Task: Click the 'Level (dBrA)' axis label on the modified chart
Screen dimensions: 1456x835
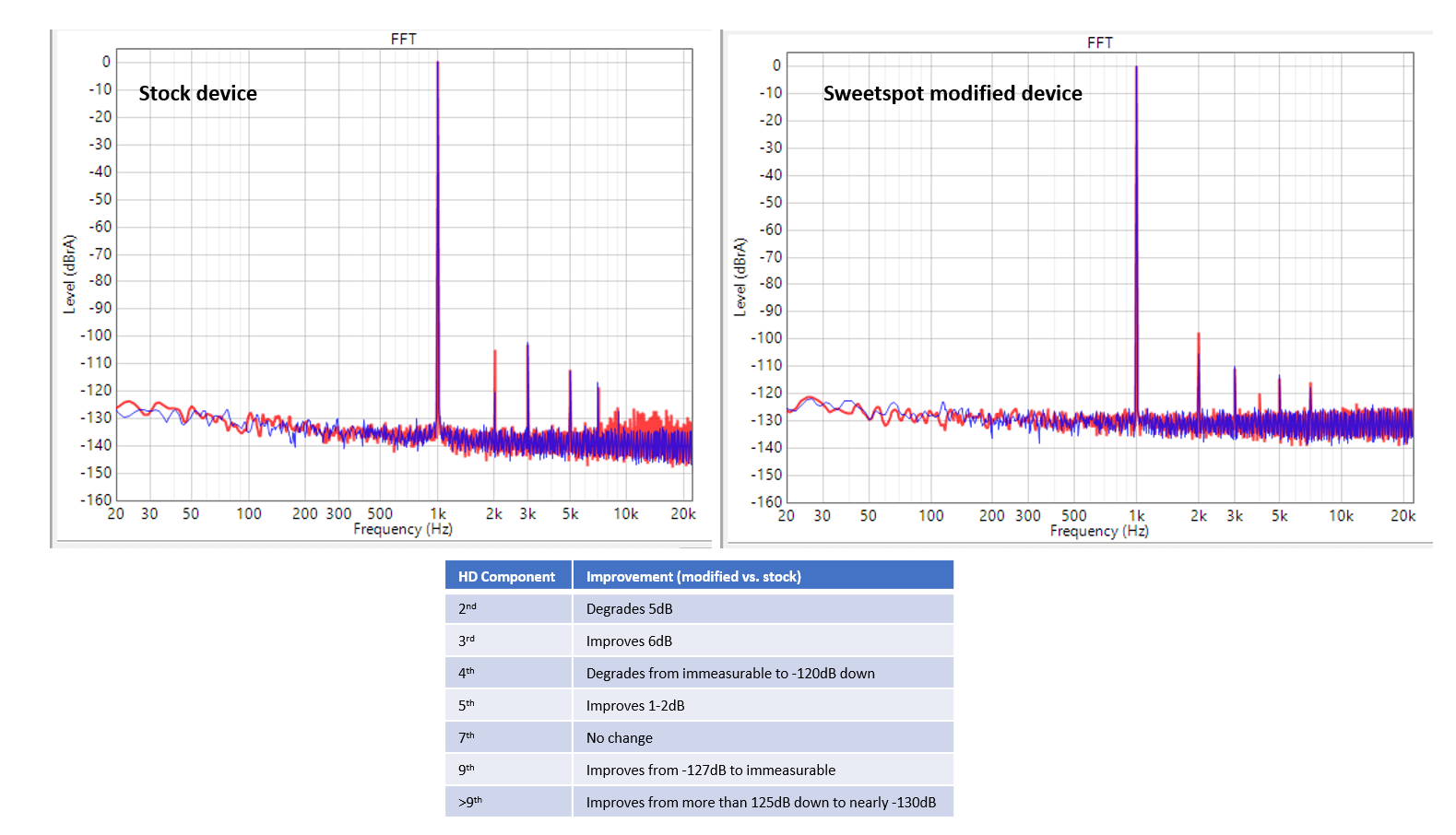Action: (740, 277)
